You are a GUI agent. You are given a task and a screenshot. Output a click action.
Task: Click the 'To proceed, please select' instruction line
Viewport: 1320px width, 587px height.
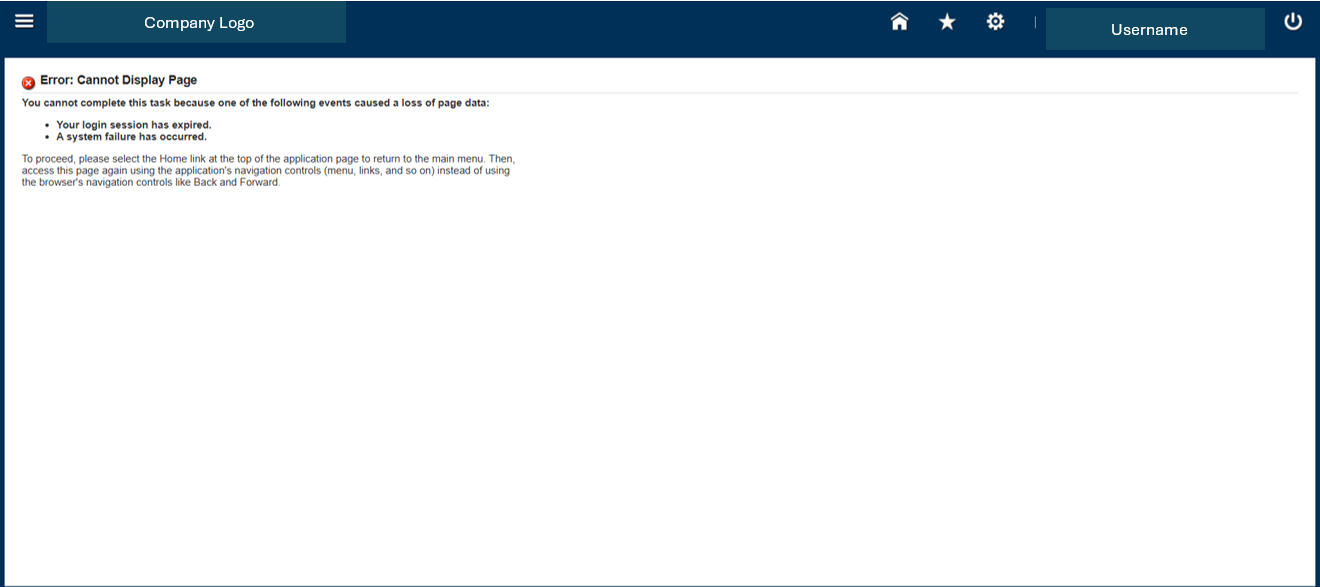pos(268,159)
